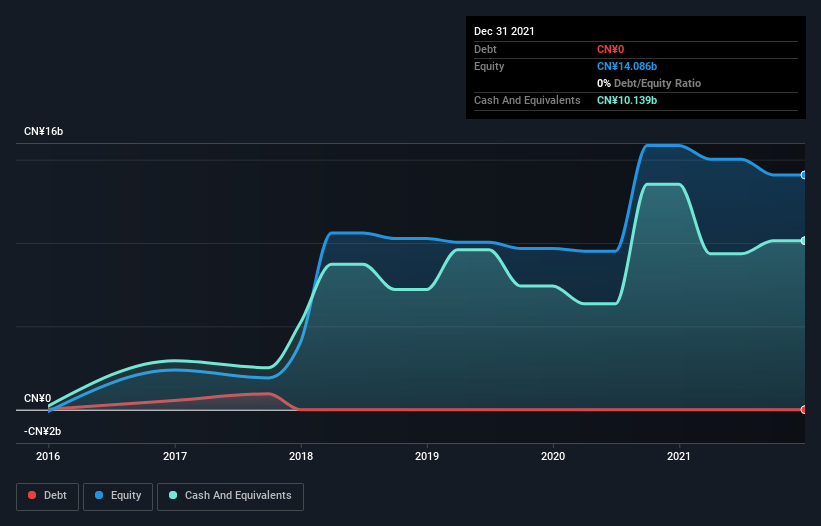Click the CN¥14.086b equity value
The height and width of the screenshot is (526, 821).
pyautogui.click(x=627, y=66)
